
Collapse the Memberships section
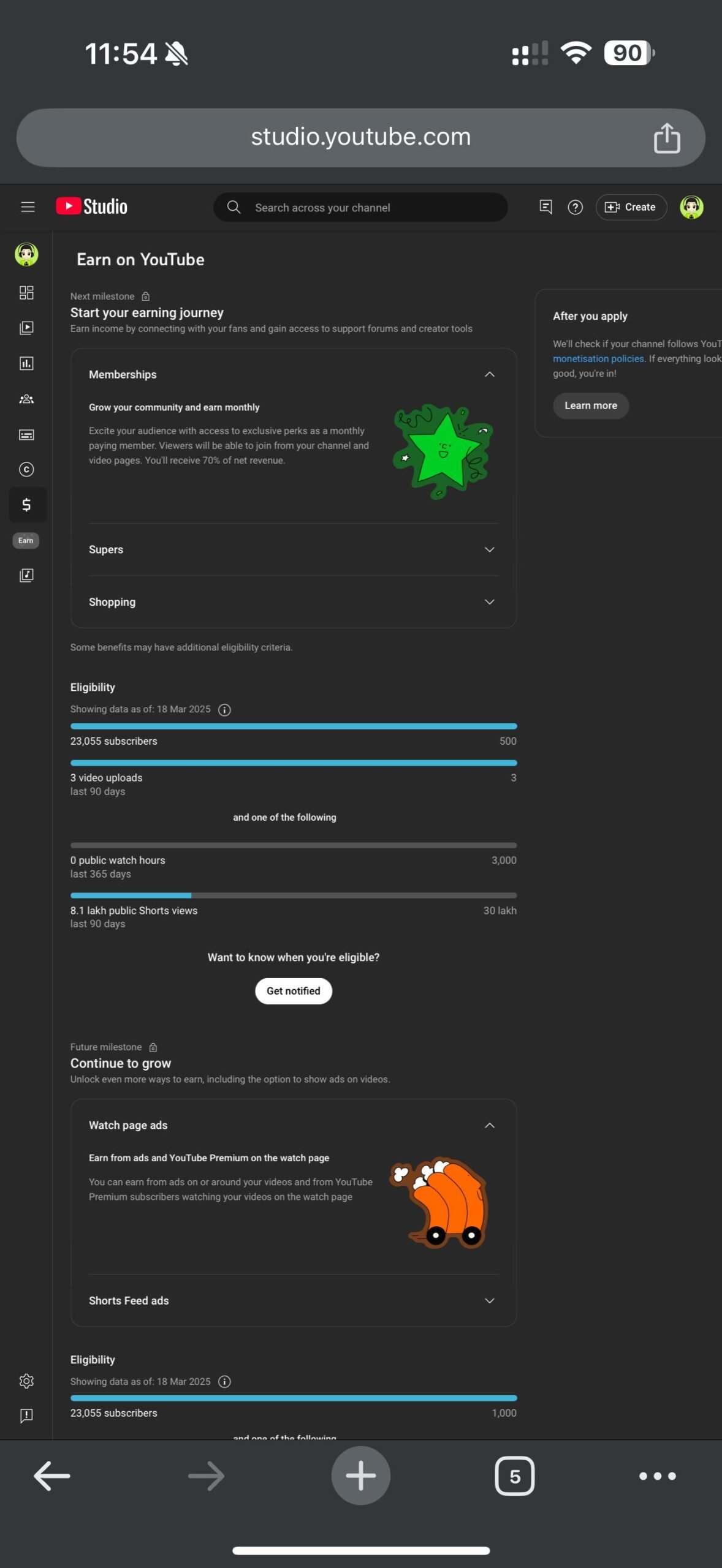(x=489, y=374)
